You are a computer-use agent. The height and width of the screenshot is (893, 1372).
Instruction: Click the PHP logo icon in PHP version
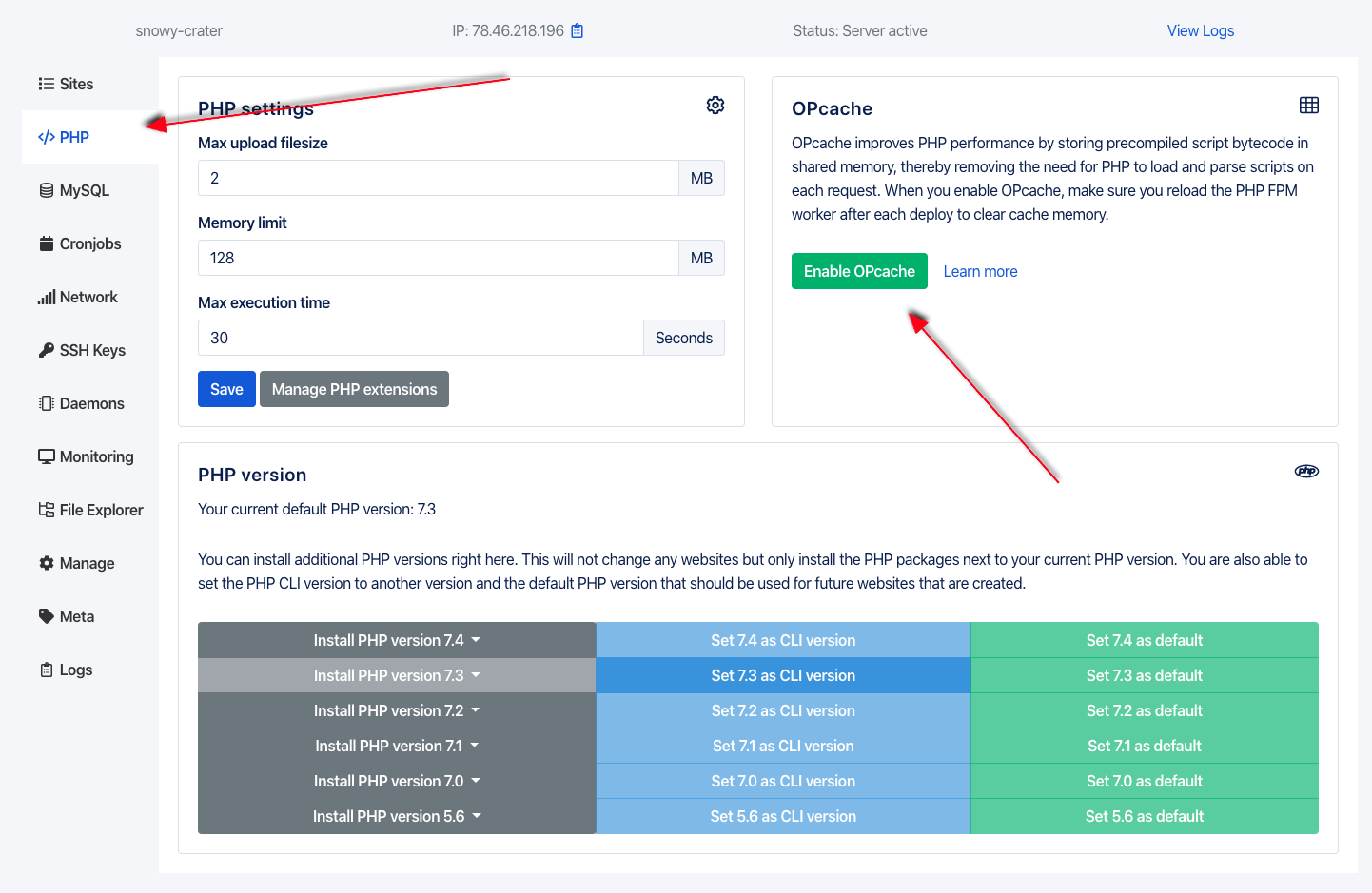click(1306, 471)
